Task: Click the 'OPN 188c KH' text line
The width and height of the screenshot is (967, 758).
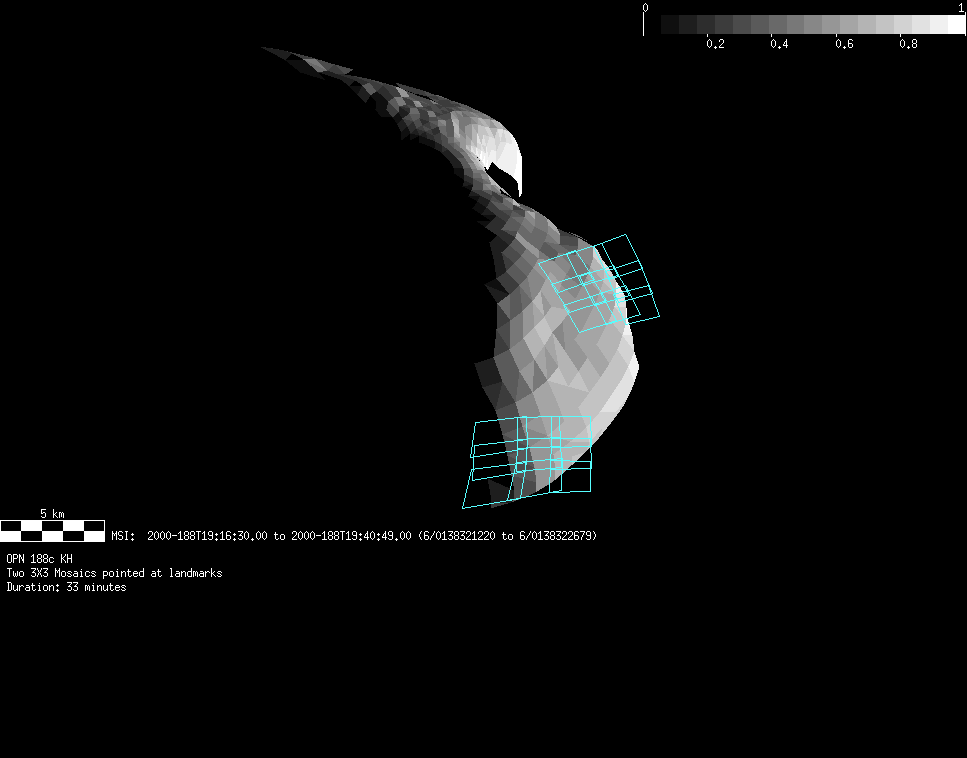Action: click(39, 559)
